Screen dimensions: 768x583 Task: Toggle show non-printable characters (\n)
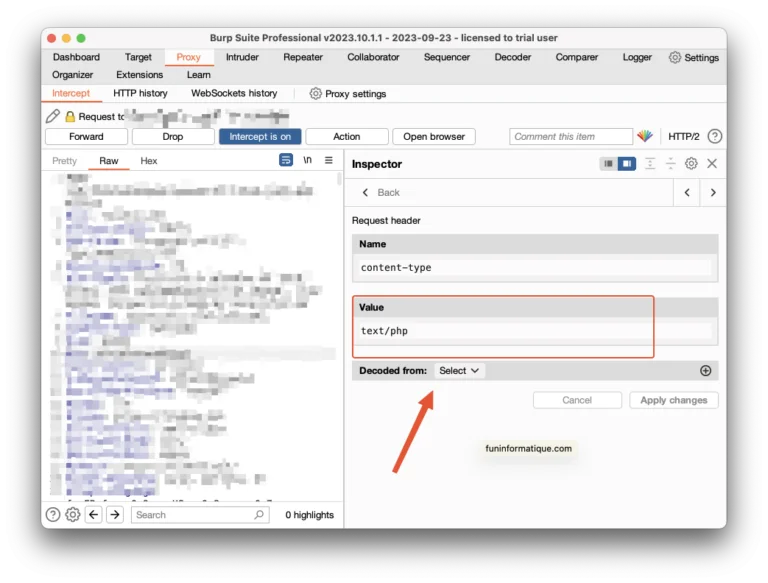tap(307, 160)
